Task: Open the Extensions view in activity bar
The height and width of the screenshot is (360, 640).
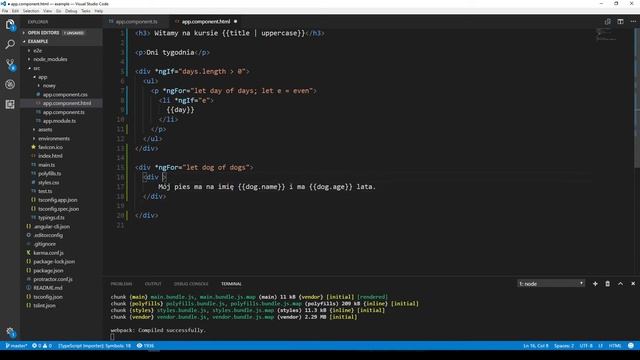Action: pyautogui.click(x=10, y=104)
